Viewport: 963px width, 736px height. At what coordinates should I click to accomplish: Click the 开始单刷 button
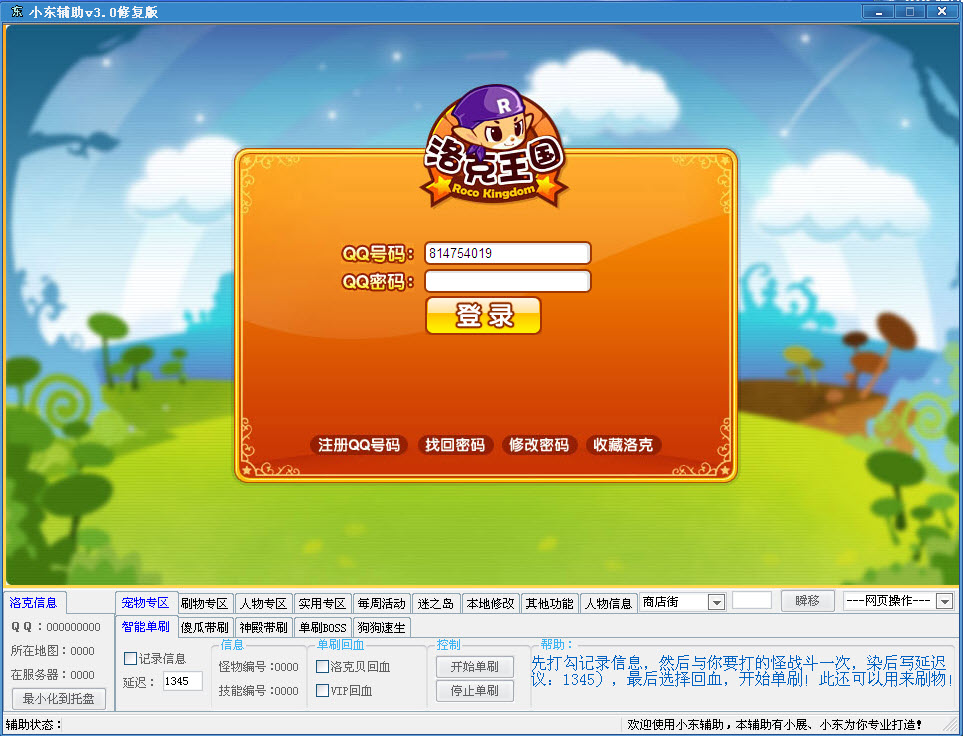(475, 667)
